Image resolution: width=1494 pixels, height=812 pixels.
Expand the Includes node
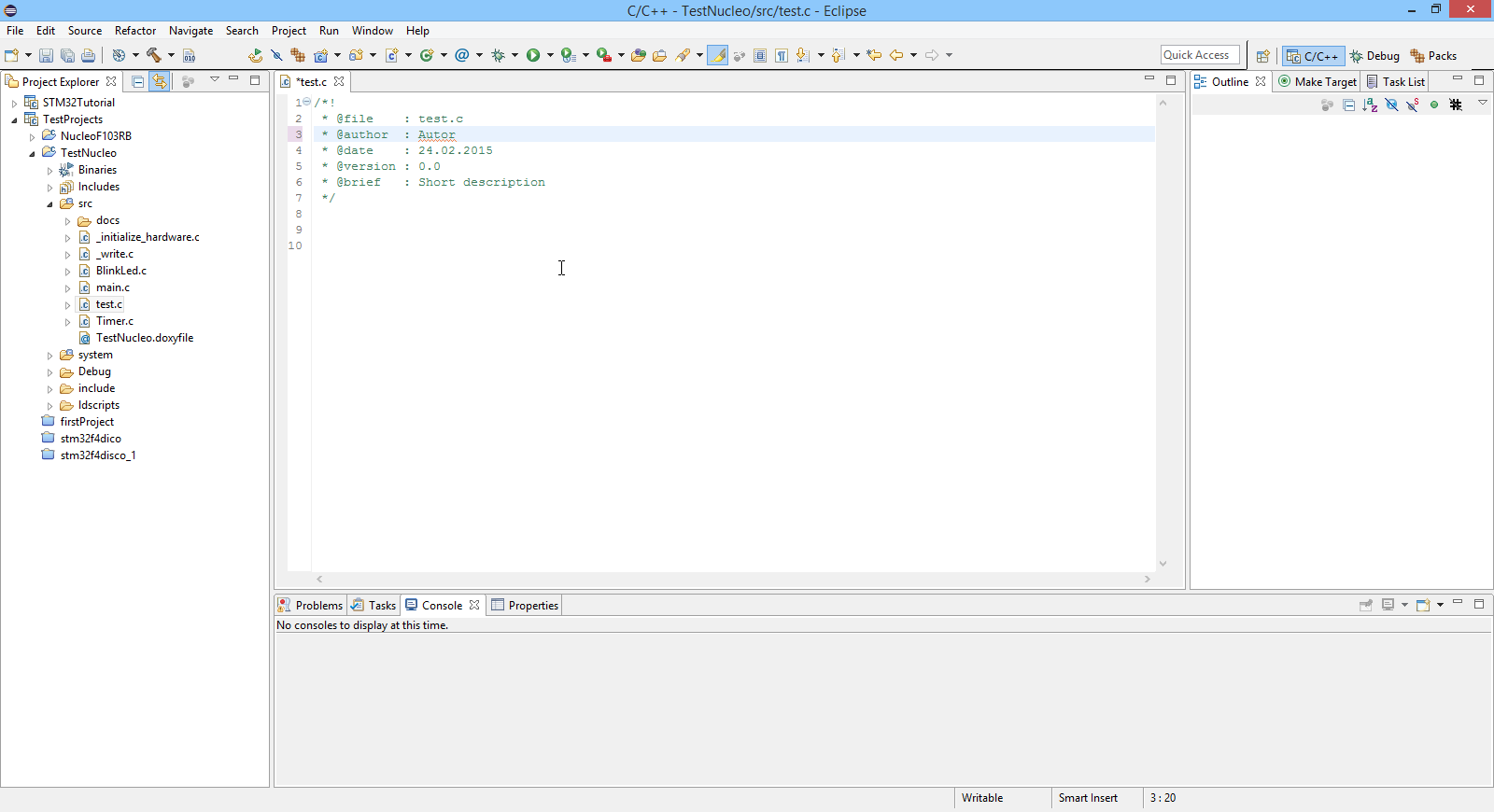pyautogui.click(x=49, y=188)
